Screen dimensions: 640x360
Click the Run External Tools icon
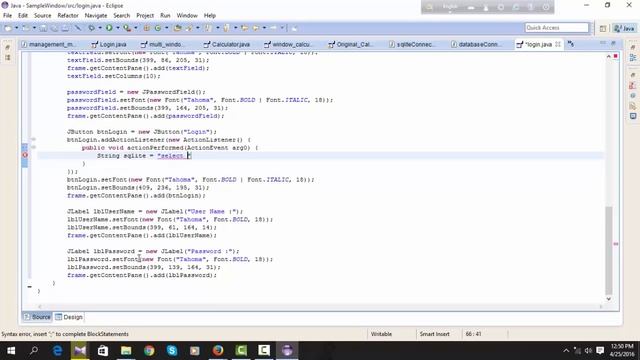(127, 28)
